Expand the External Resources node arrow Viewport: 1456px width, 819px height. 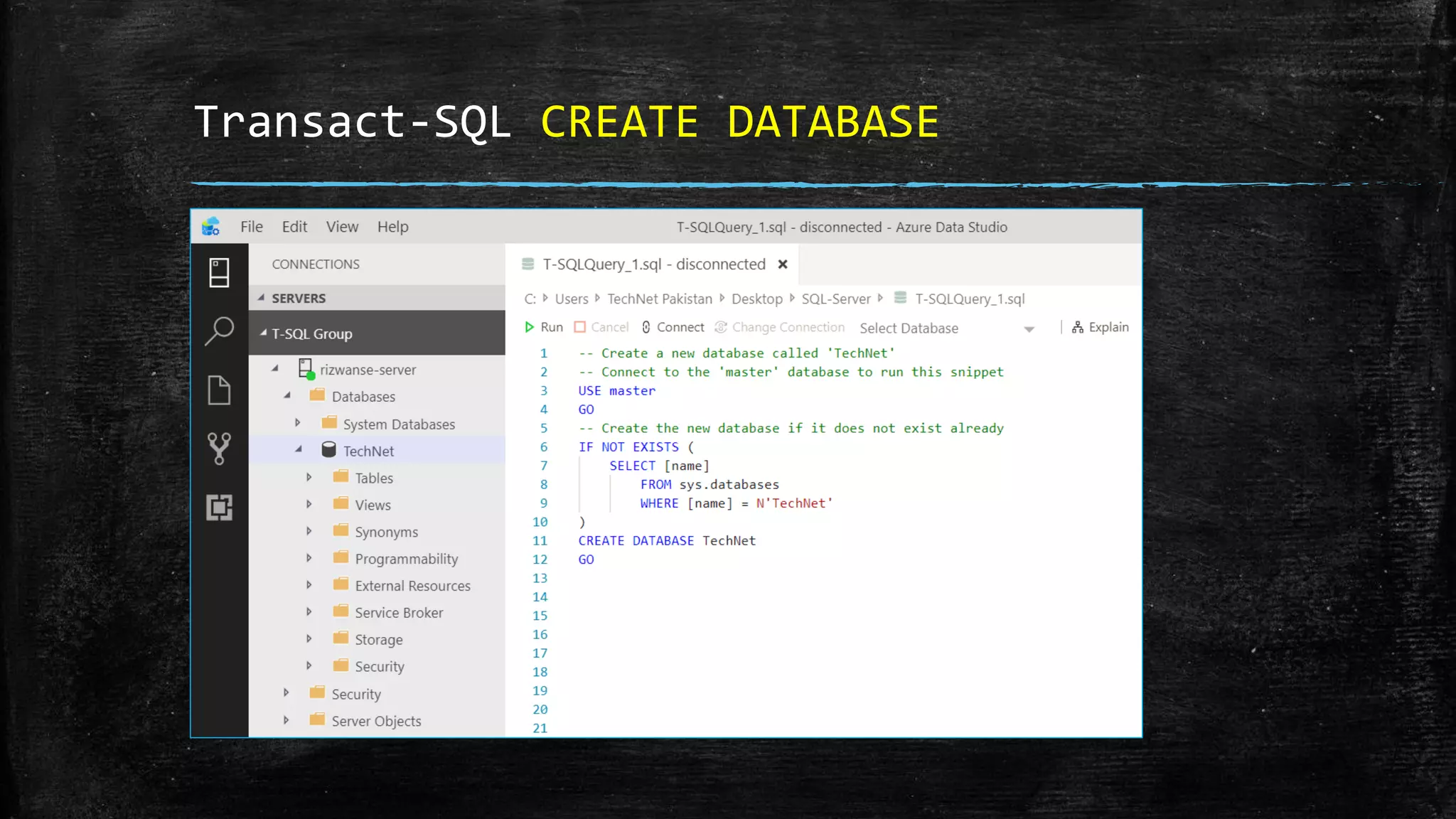(309, 585)
